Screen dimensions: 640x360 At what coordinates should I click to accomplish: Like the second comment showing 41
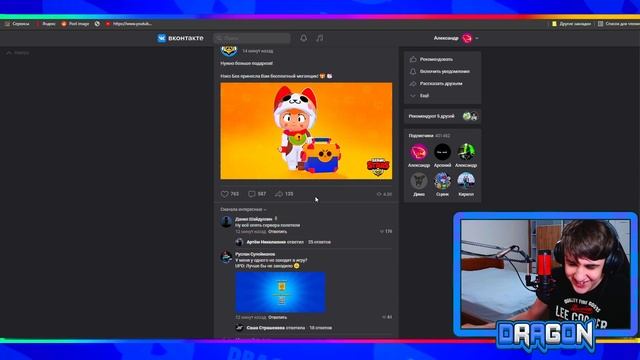pyautogui.click(x=387, y=317)
